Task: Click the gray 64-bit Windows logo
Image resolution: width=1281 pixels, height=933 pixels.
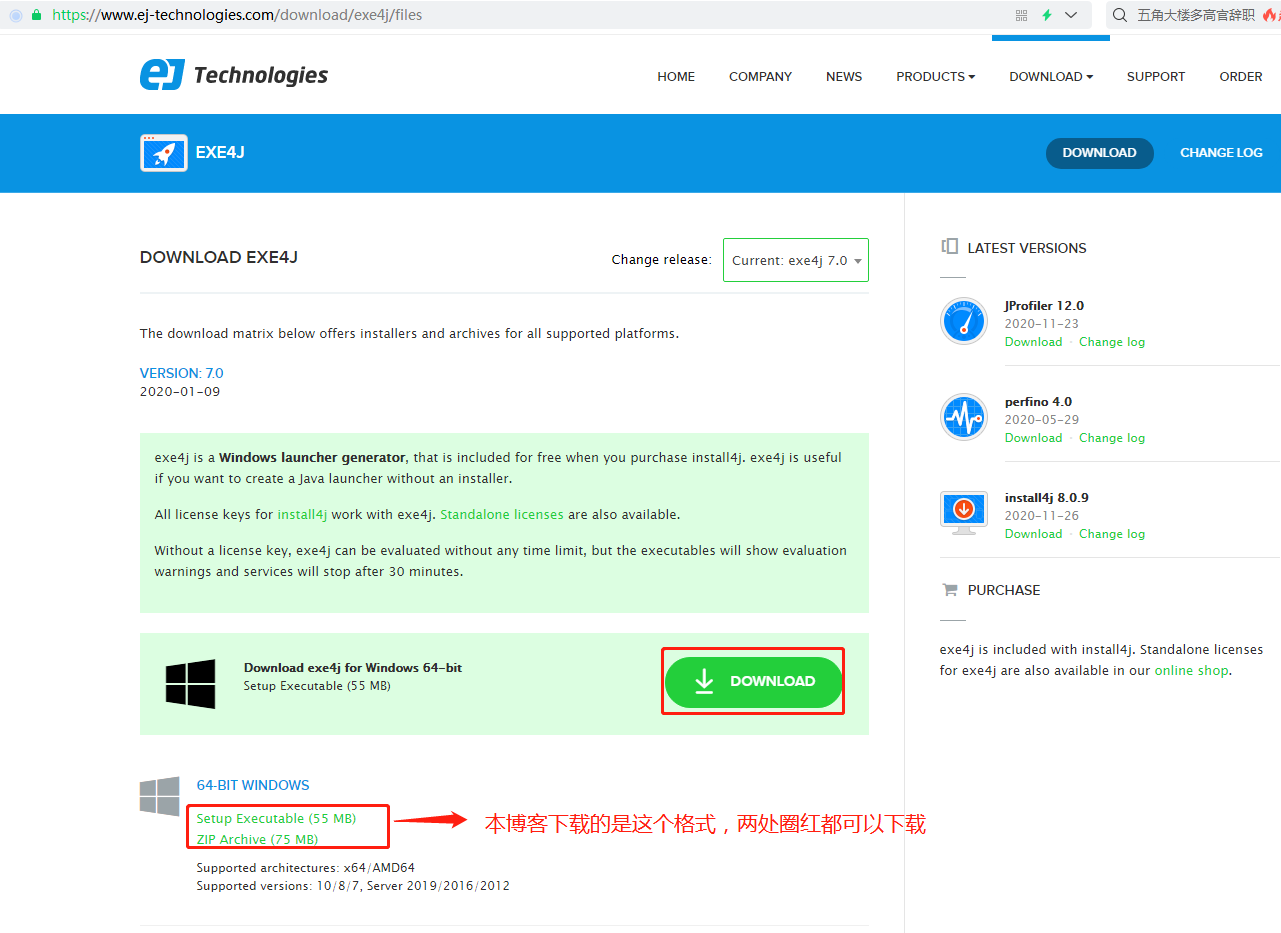Action: [x=160, y=796]
